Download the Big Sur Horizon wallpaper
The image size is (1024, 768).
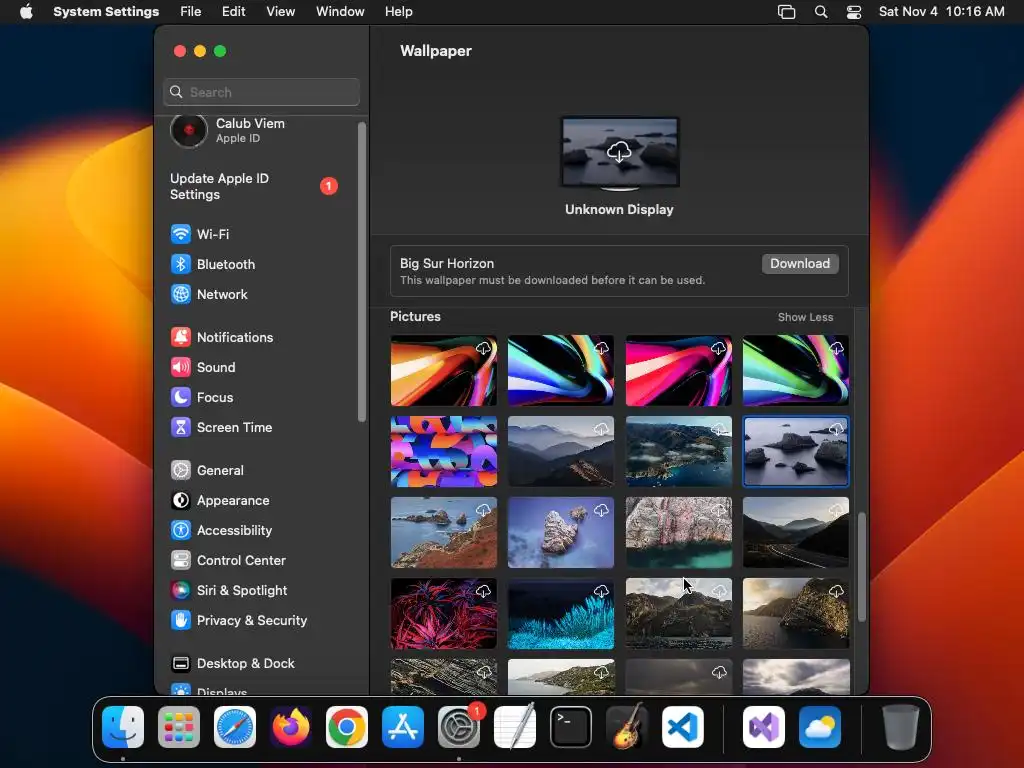[800, 263]
